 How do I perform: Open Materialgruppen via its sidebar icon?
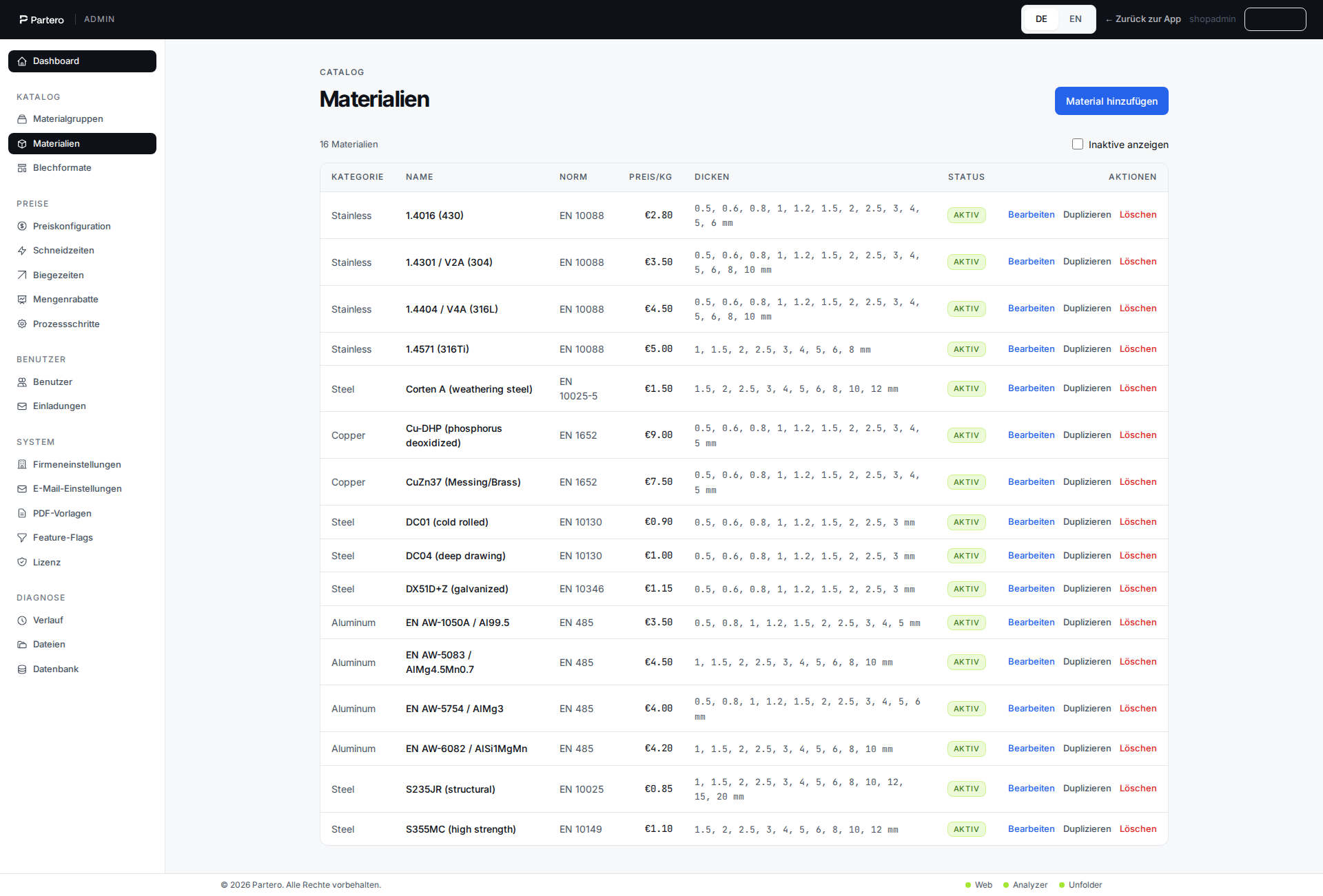click(22, 119)
